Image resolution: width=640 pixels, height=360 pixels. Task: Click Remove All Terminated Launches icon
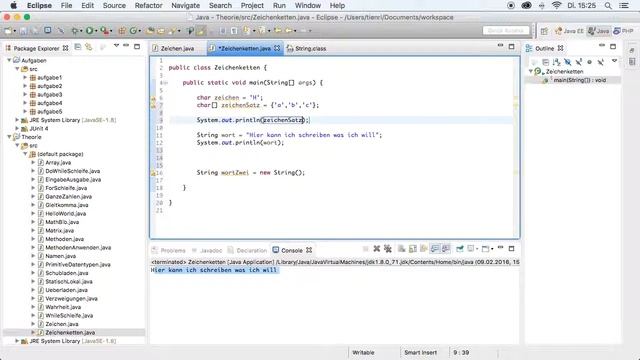pos(388,249)
